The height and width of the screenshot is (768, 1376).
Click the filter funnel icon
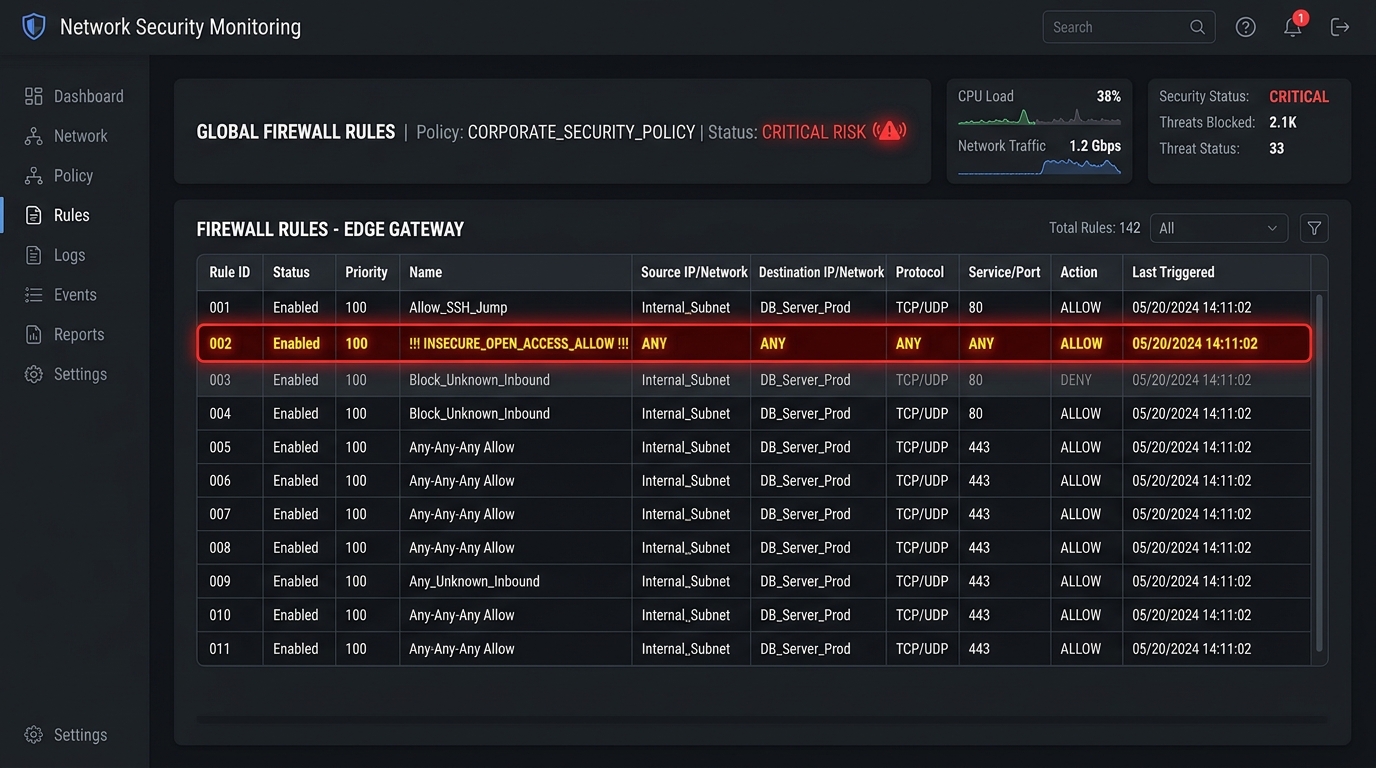tap(1314, 228)
